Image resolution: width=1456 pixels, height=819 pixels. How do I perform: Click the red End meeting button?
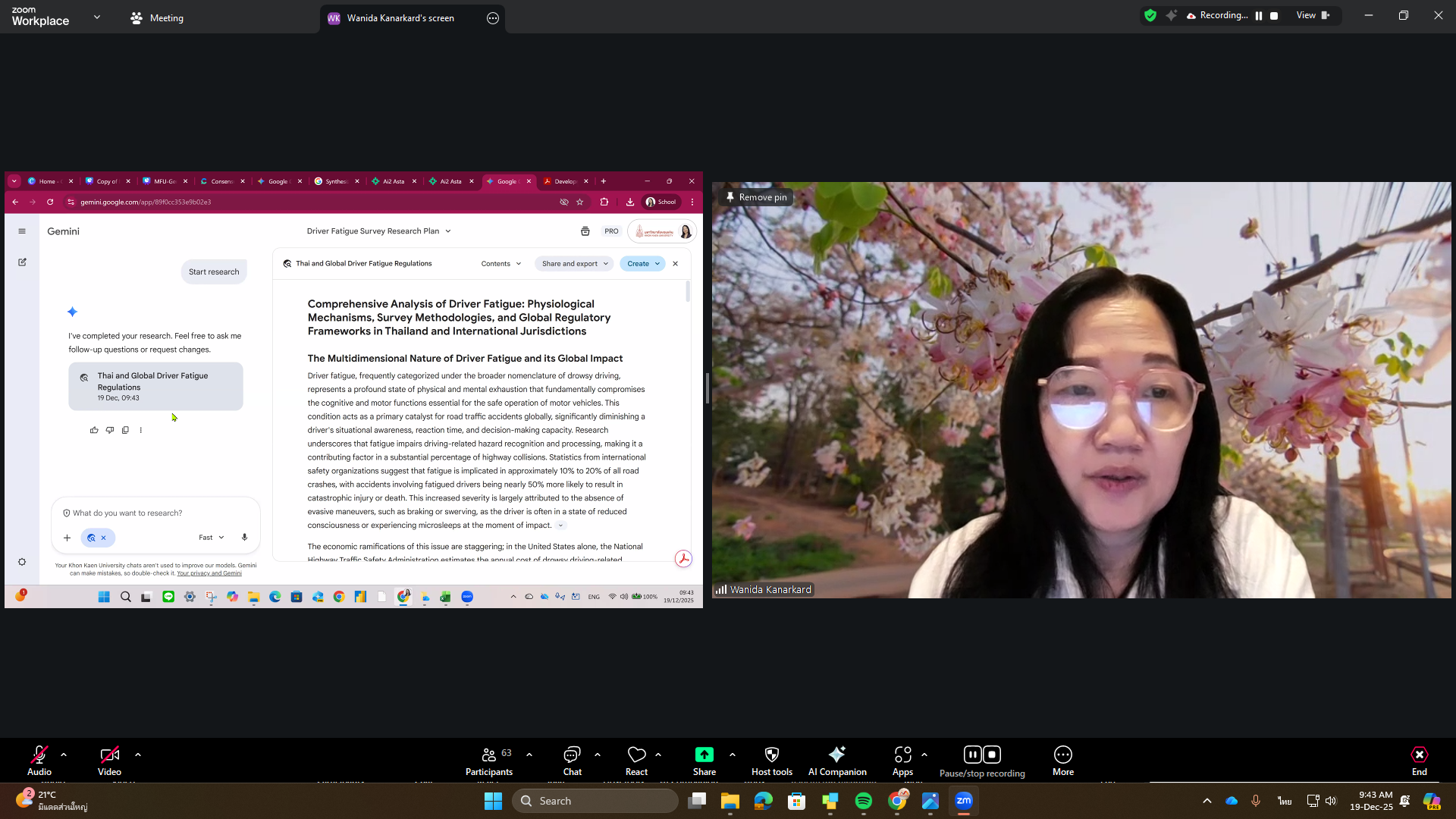pos(1419,755)
